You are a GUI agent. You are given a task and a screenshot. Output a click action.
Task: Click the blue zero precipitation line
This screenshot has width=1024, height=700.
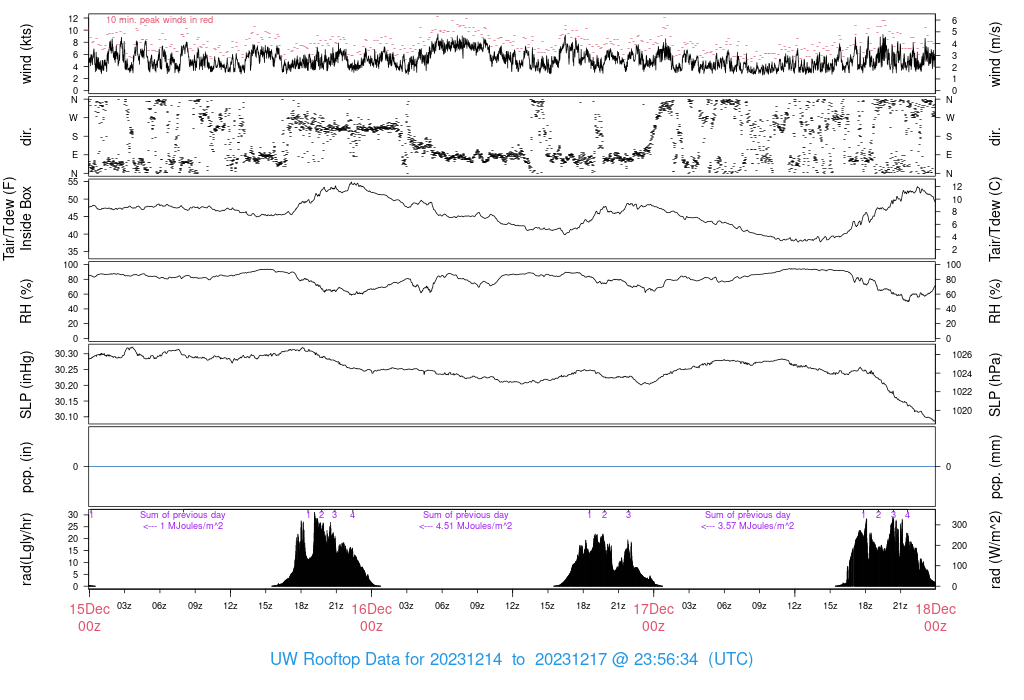coord(512,466)
